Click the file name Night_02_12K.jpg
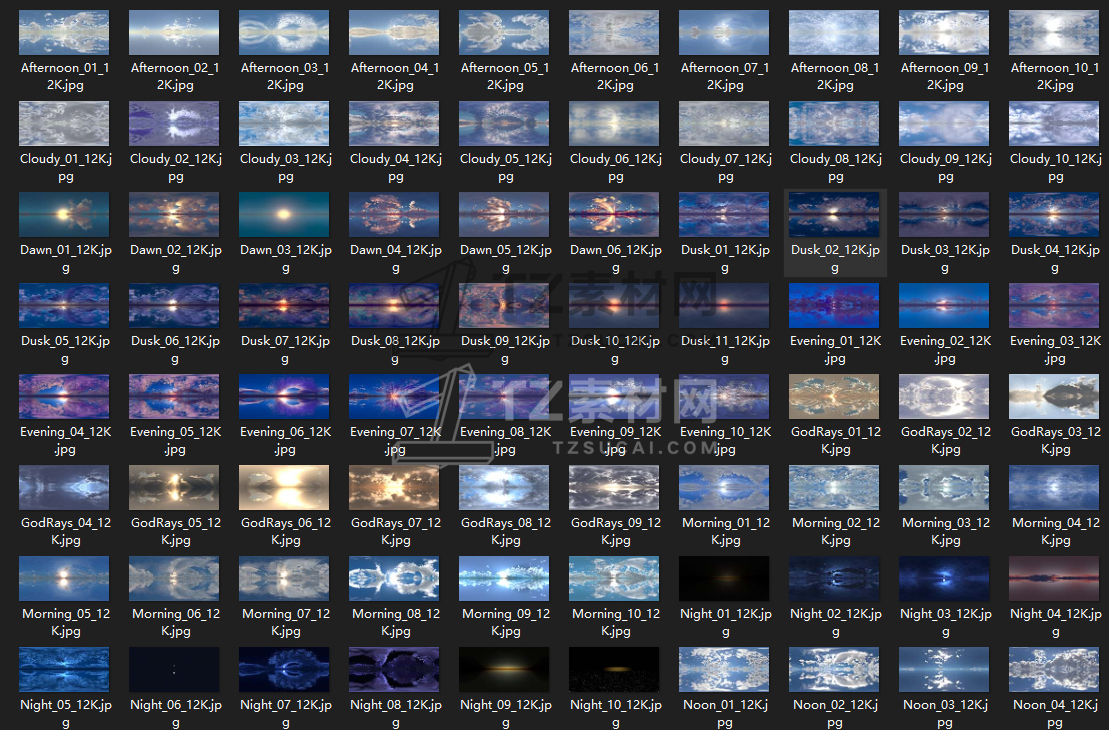The image size is (1109, 730). (x=835, y=622)
